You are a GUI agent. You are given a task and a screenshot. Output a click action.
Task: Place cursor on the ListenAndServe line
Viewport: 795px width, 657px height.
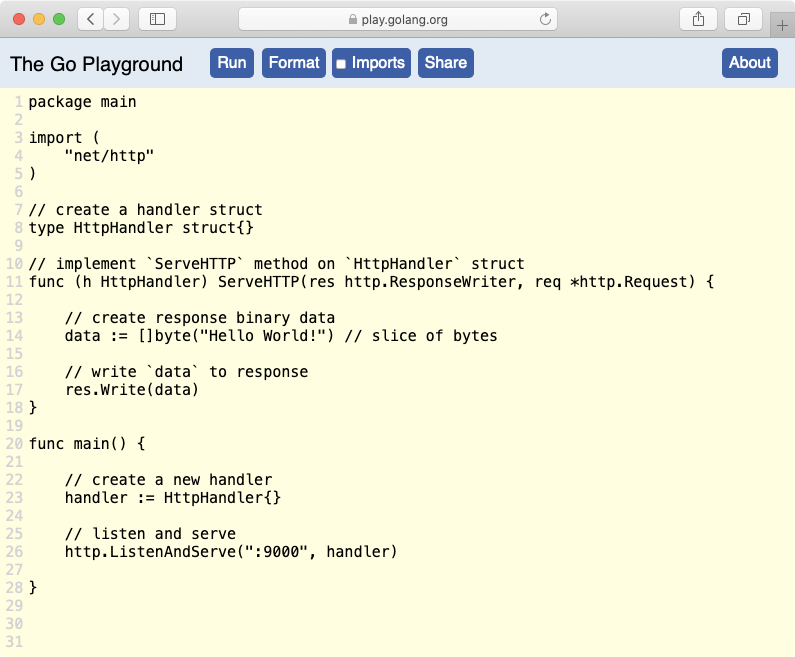click(x=231, y=552)
